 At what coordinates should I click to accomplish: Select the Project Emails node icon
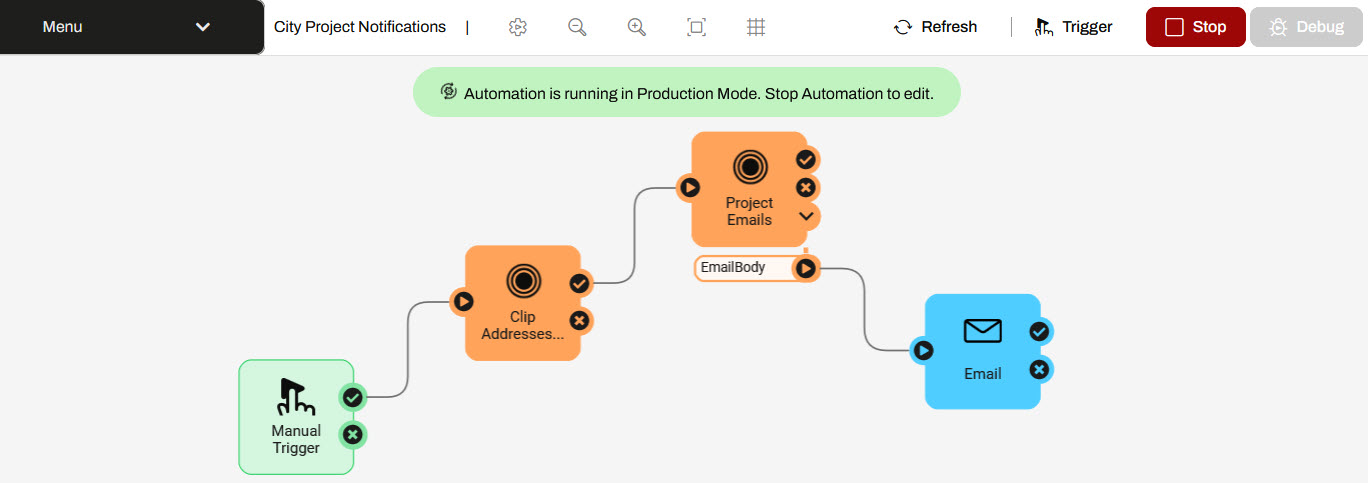point(749,167)
